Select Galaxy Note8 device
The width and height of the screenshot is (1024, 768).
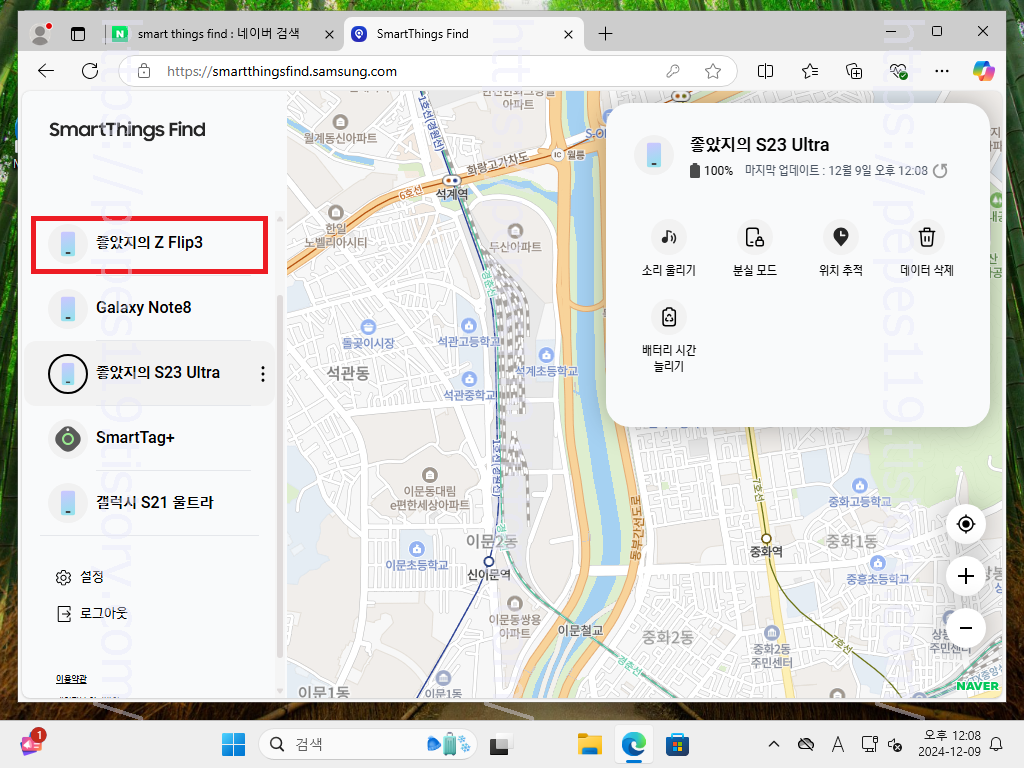[x=150, y=308]
